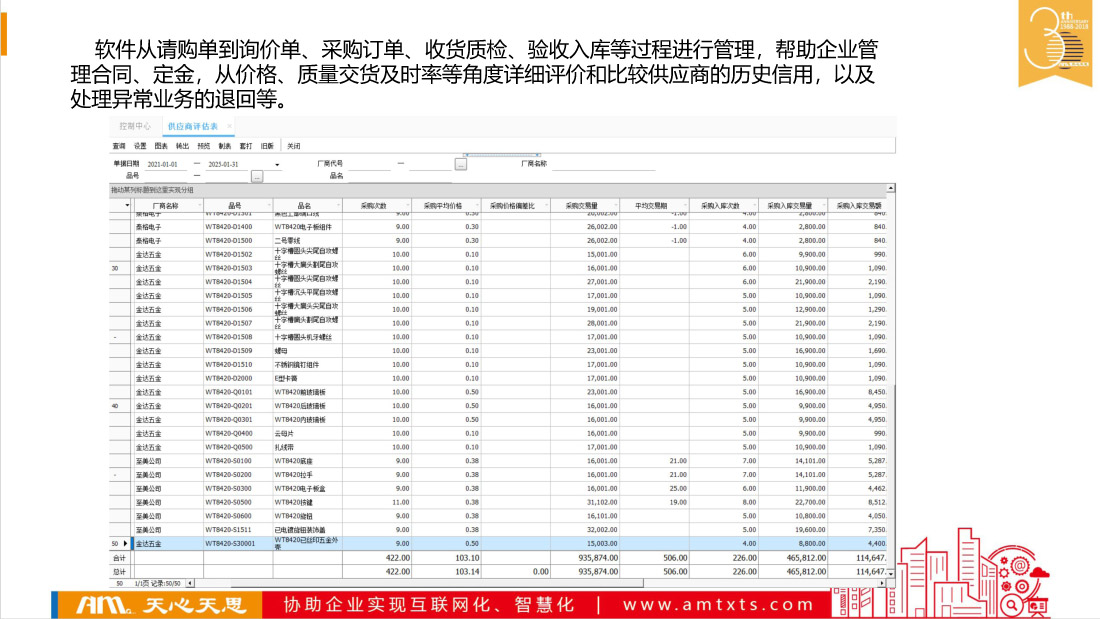The height and width of the screenshot is (619, 1100).
Task: Open print 预览 from the toolbar
Action: tap(204, 146)
